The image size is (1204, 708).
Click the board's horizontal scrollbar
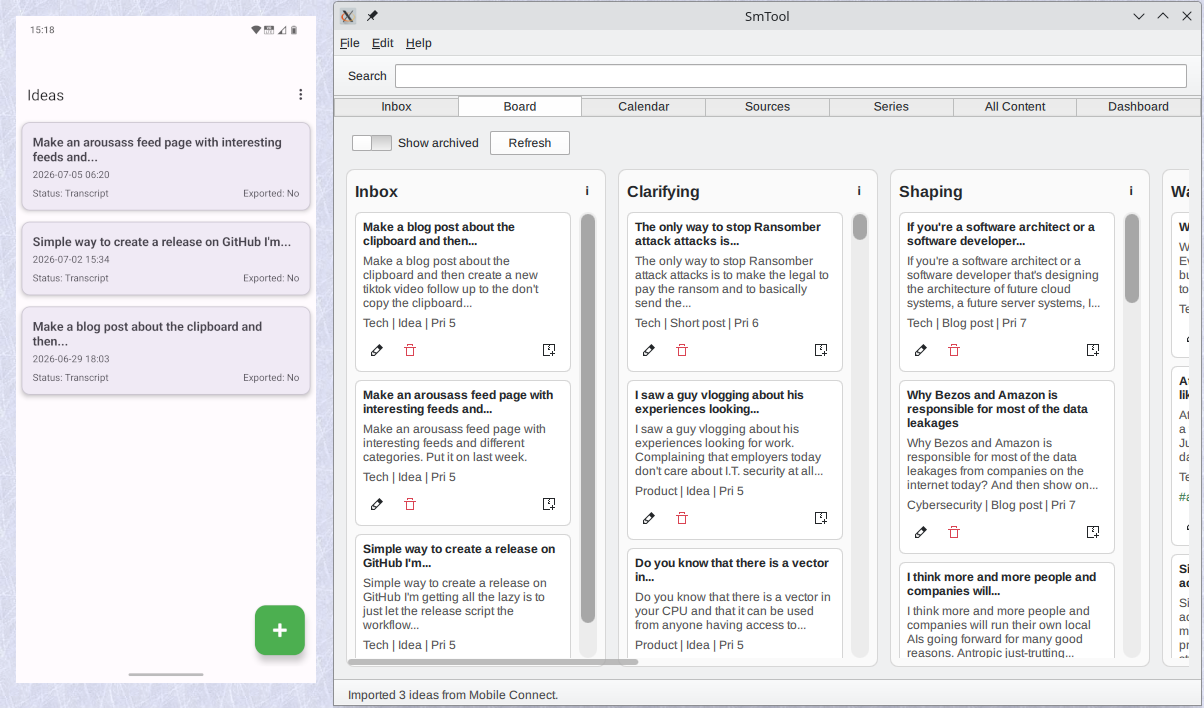click(x=493, y=662)
